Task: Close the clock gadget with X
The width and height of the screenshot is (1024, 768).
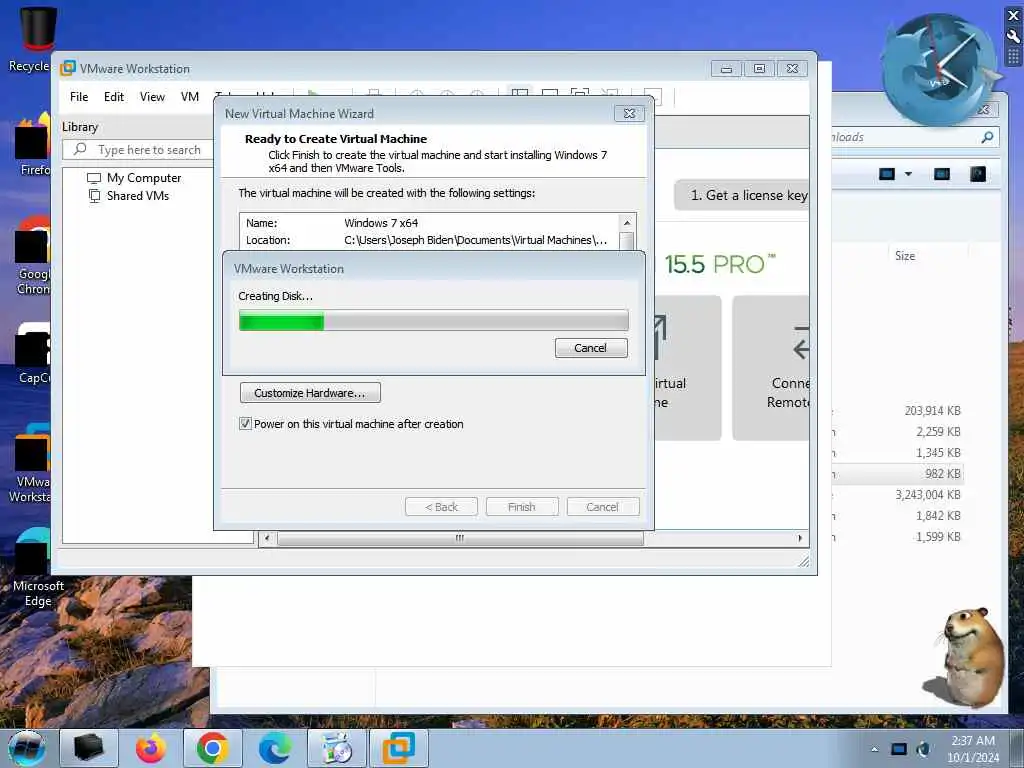Action: point(1014,16)
